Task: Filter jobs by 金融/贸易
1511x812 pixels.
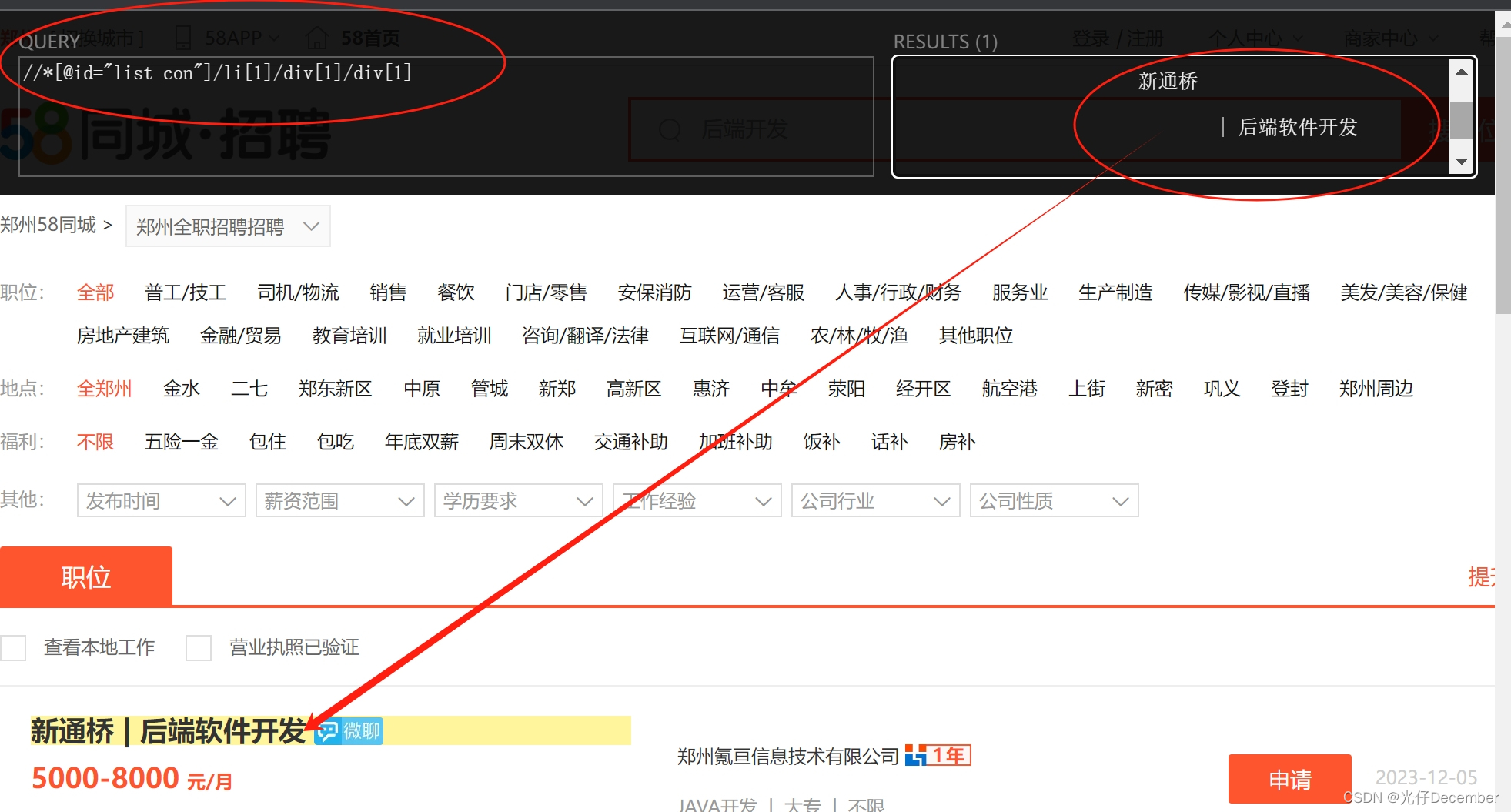Action: (x=241, y=336)
